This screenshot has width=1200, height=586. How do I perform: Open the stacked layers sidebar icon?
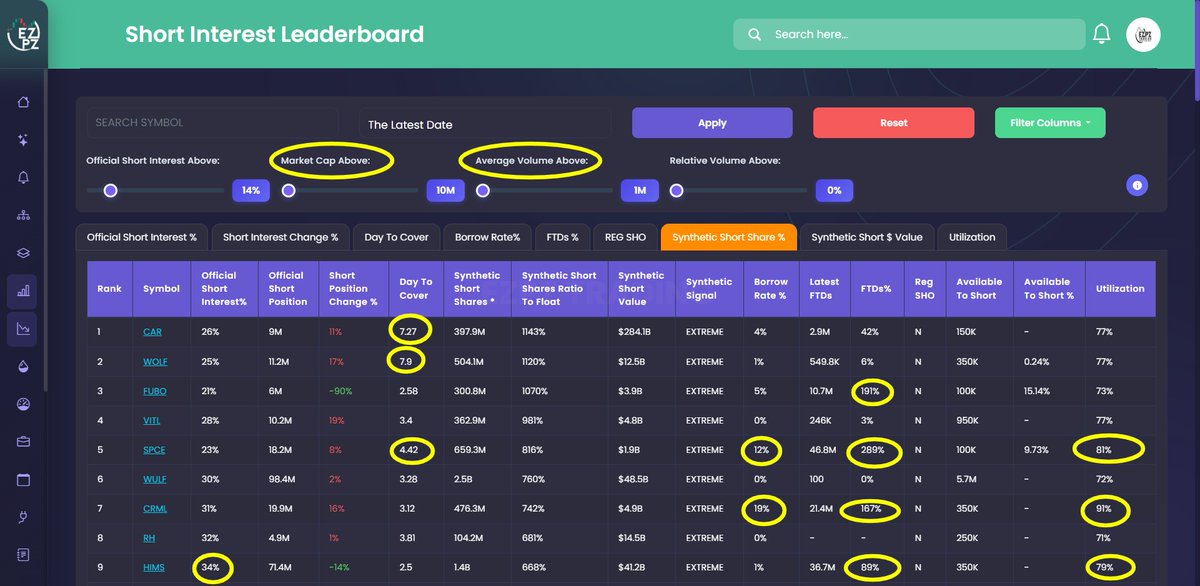click(x=23, y=253)
